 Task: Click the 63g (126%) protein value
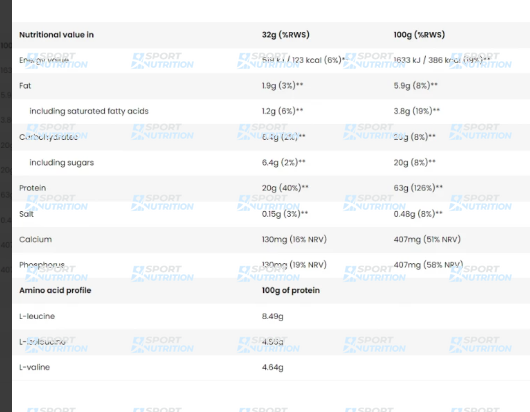pos(418,188)
